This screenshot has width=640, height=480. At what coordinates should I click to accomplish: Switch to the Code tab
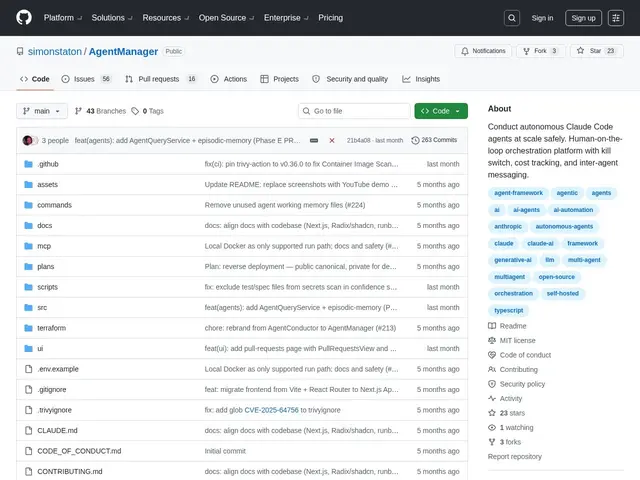point(35,79)
